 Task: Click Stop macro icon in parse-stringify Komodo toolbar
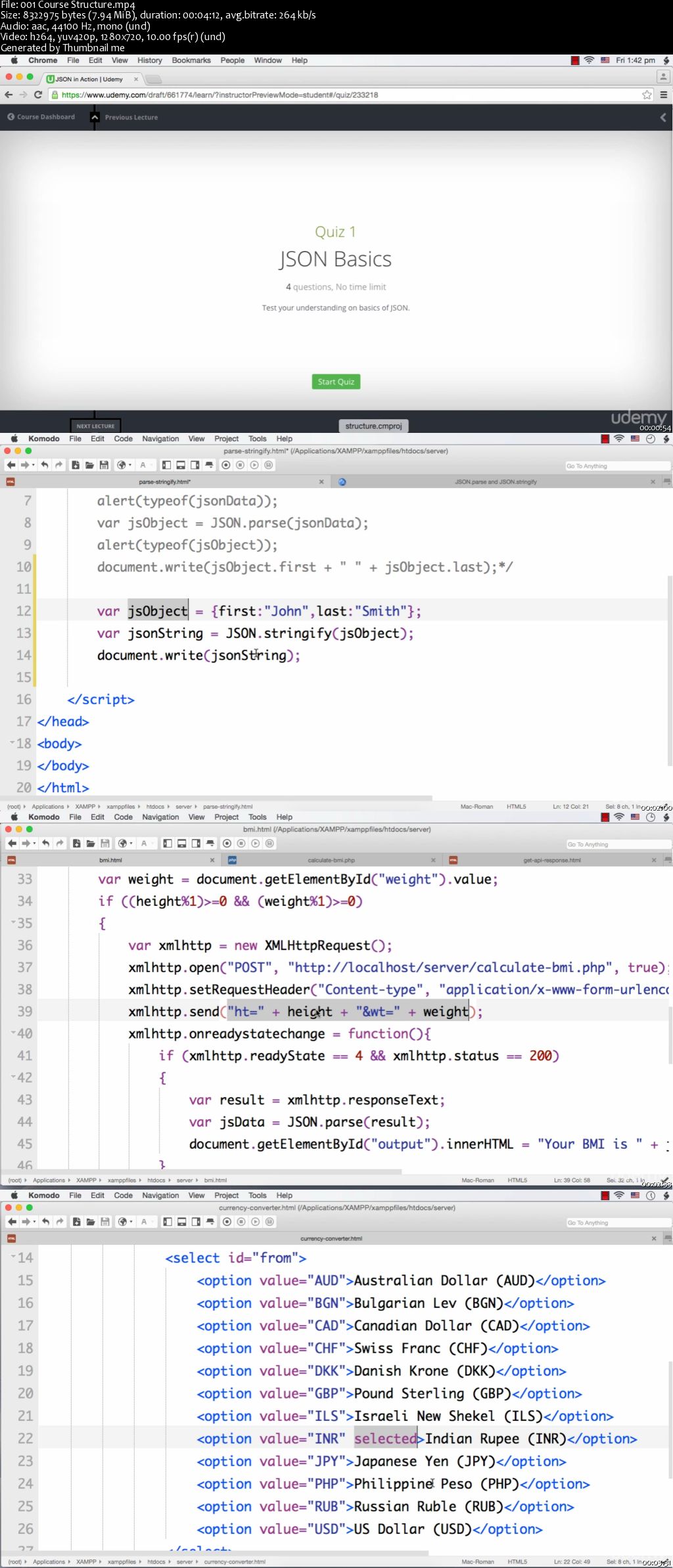pyautogui.click(x=240, y=465)
